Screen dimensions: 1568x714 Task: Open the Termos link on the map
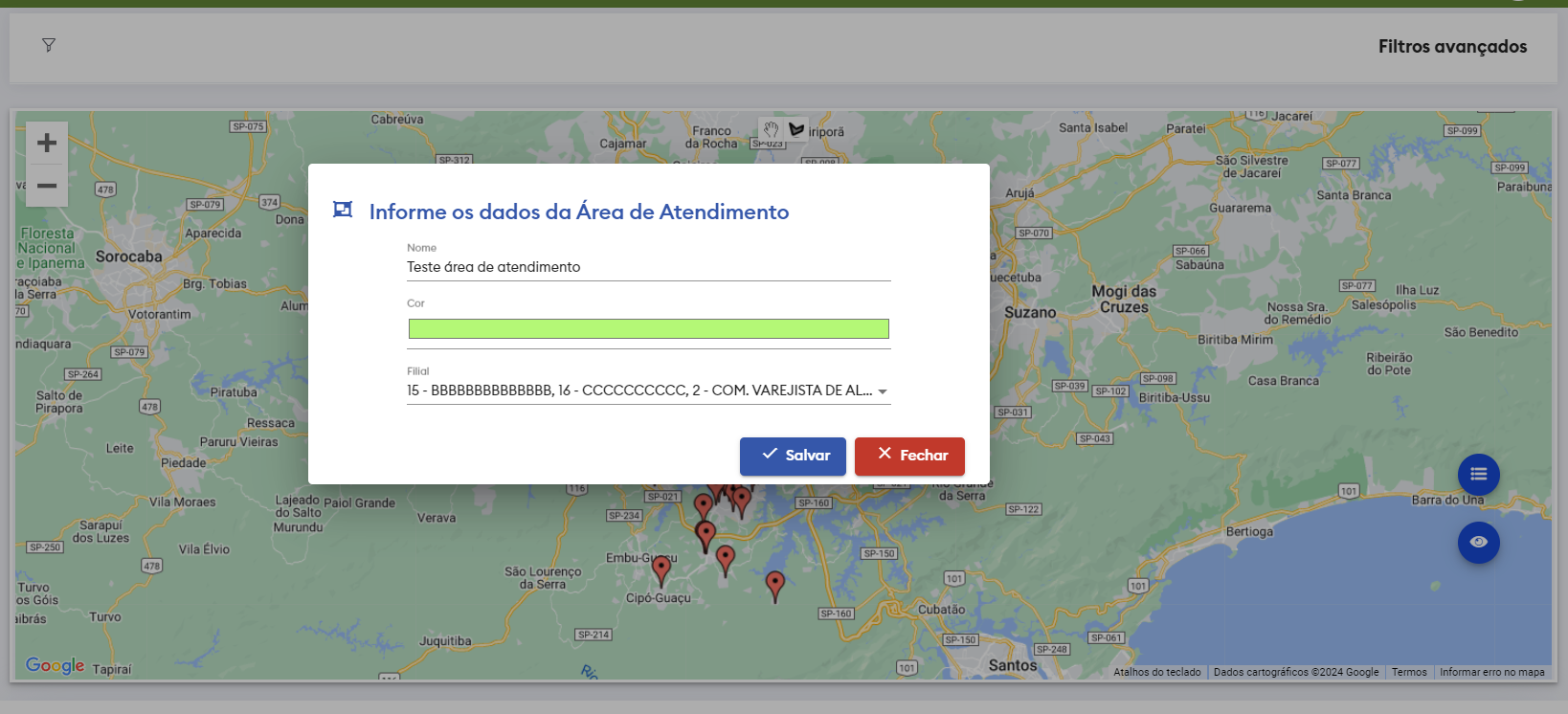[x=1408, y=673]
